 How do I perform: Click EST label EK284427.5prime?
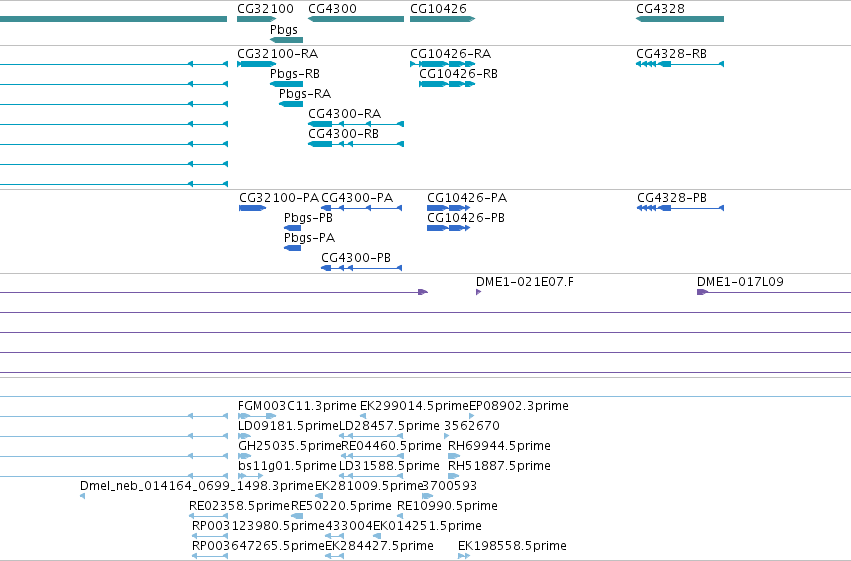click(x=379, y=546)
